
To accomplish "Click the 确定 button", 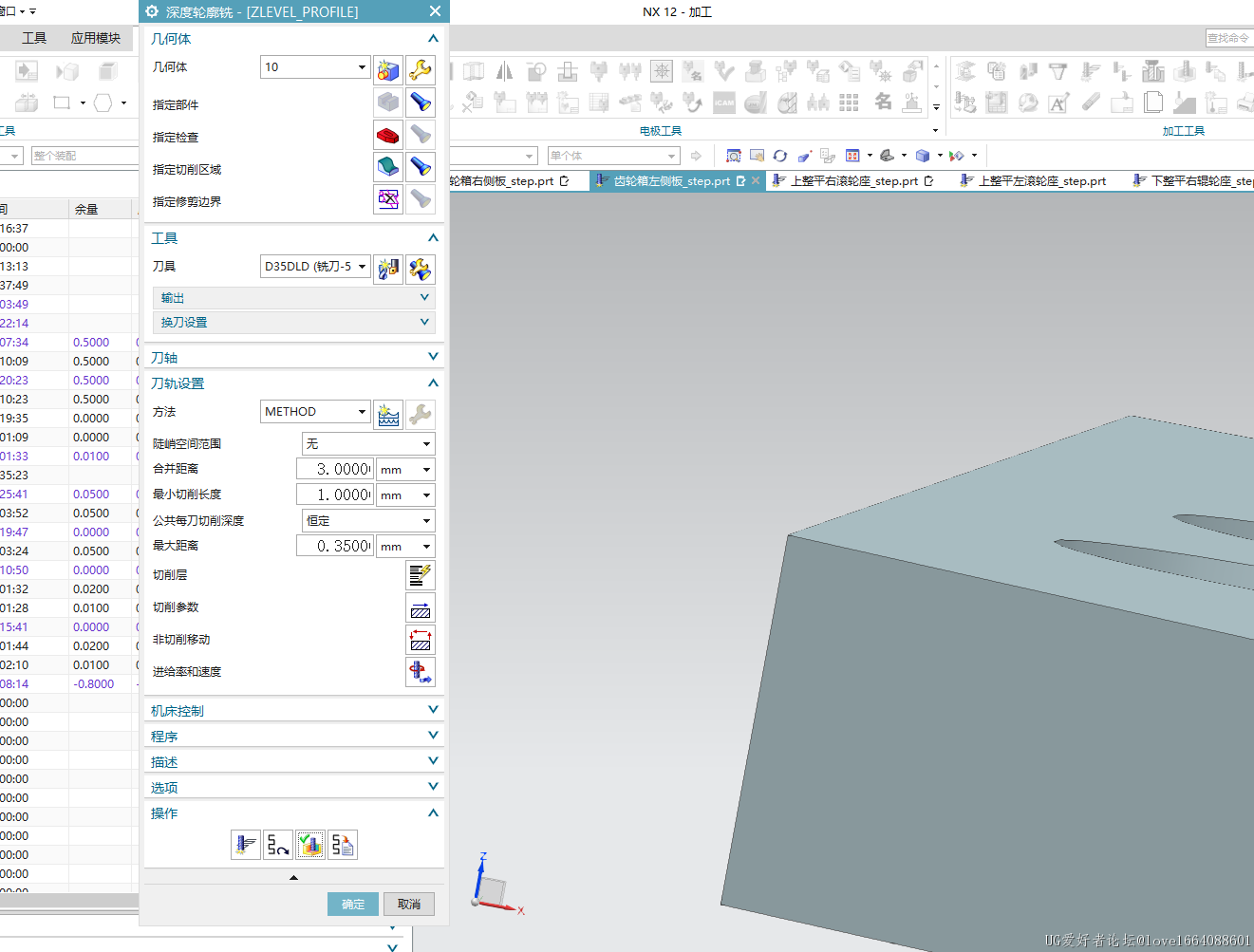I will click(353, 904).
